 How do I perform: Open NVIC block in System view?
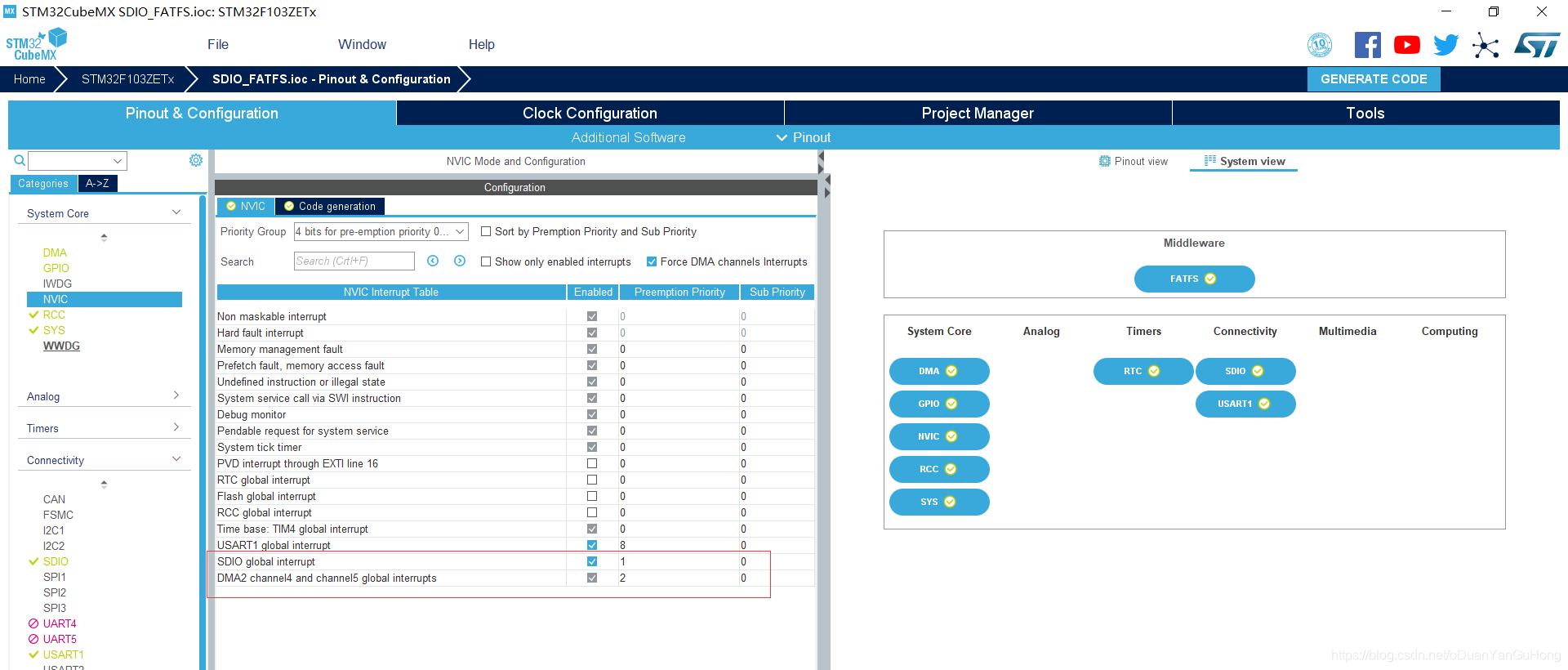point(939,436)
